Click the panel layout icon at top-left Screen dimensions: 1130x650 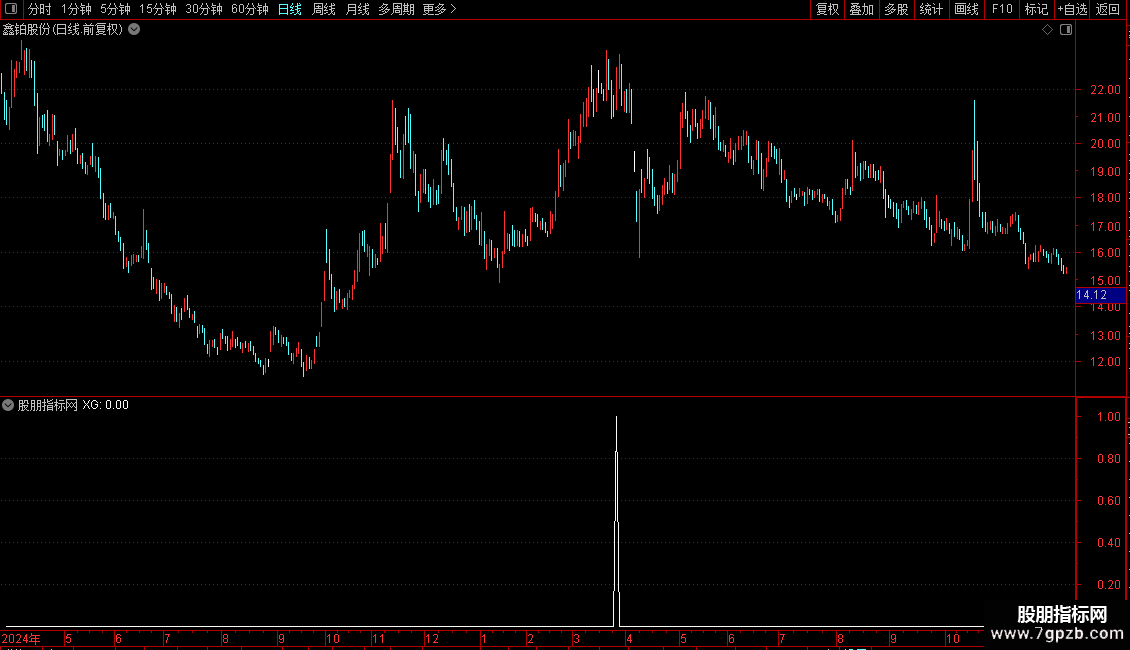click(x=11, y=9)
